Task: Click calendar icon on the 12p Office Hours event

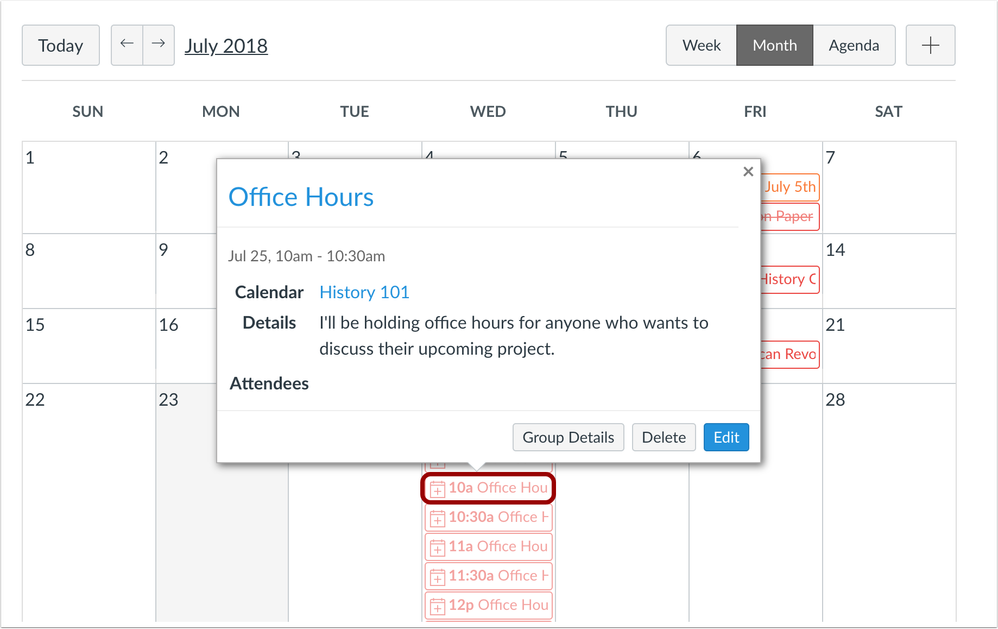Action: [437, 605]
